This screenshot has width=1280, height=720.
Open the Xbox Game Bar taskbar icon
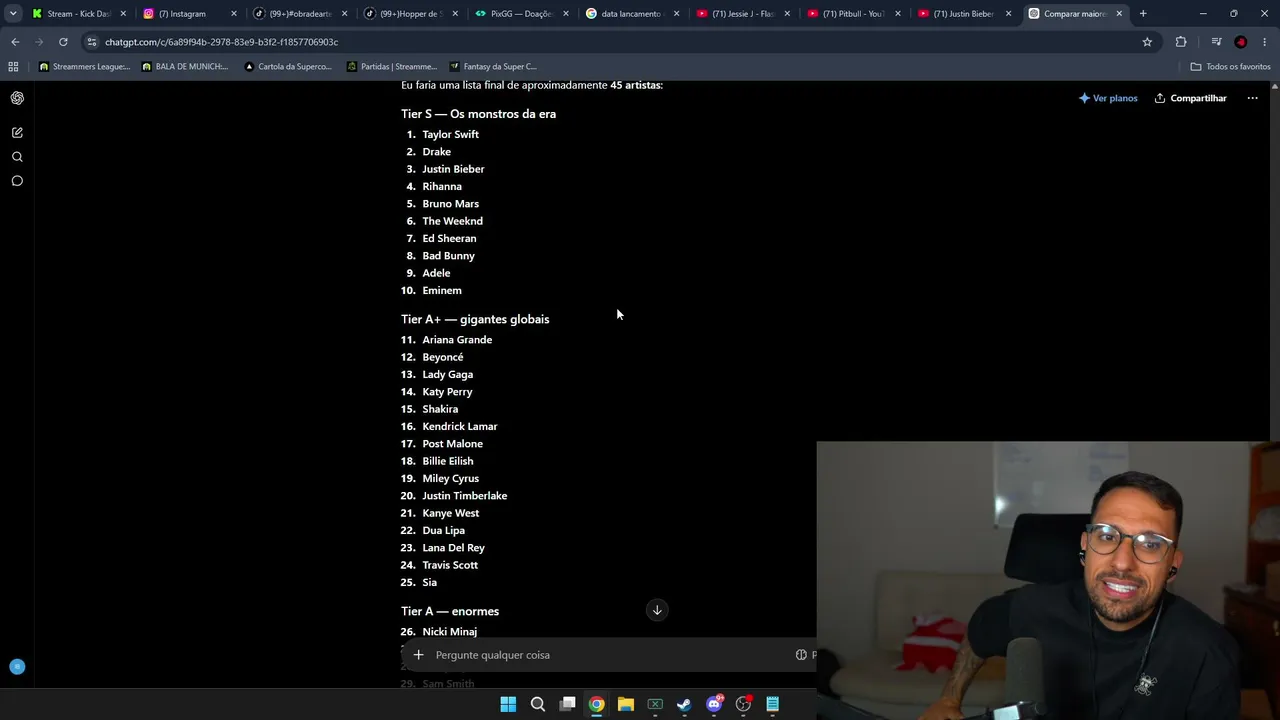tap(655, 704)
